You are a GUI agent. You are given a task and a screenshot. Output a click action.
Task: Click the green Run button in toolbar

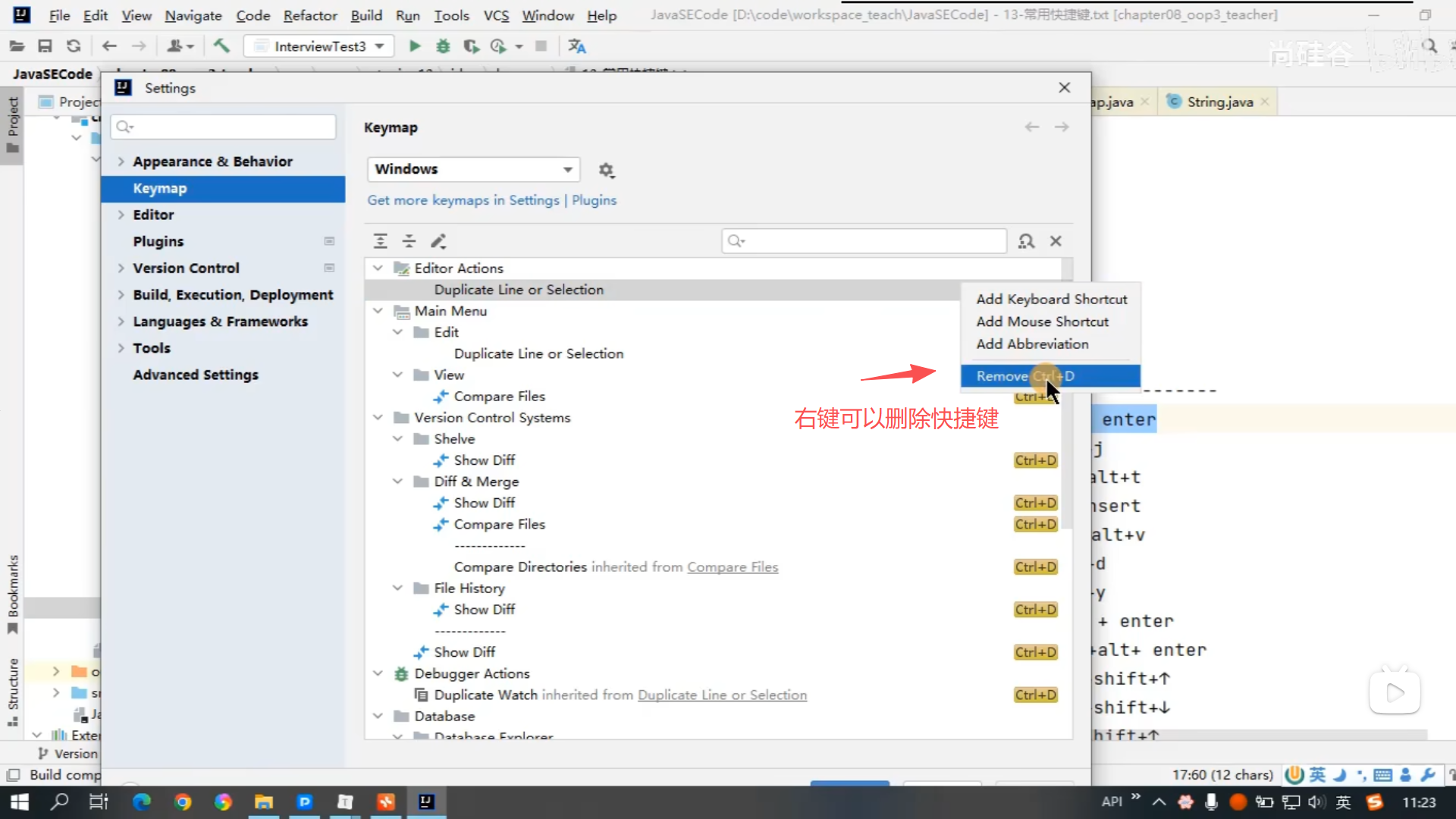point(415,46)
